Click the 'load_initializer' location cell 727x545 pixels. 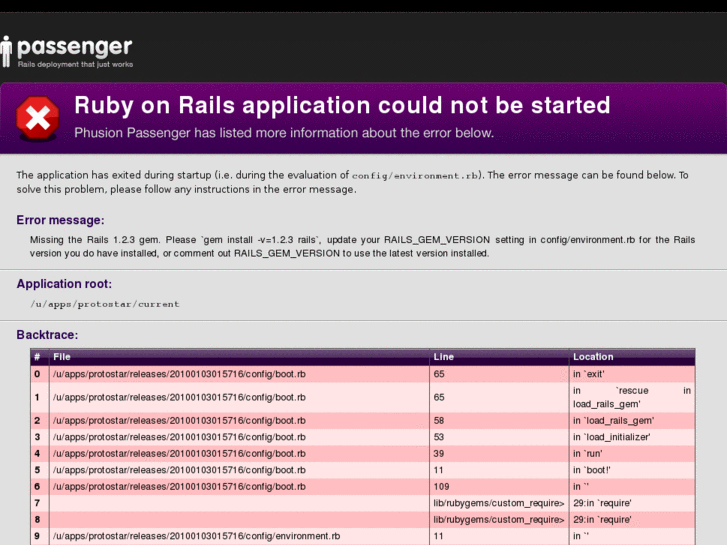pos(611,437)
